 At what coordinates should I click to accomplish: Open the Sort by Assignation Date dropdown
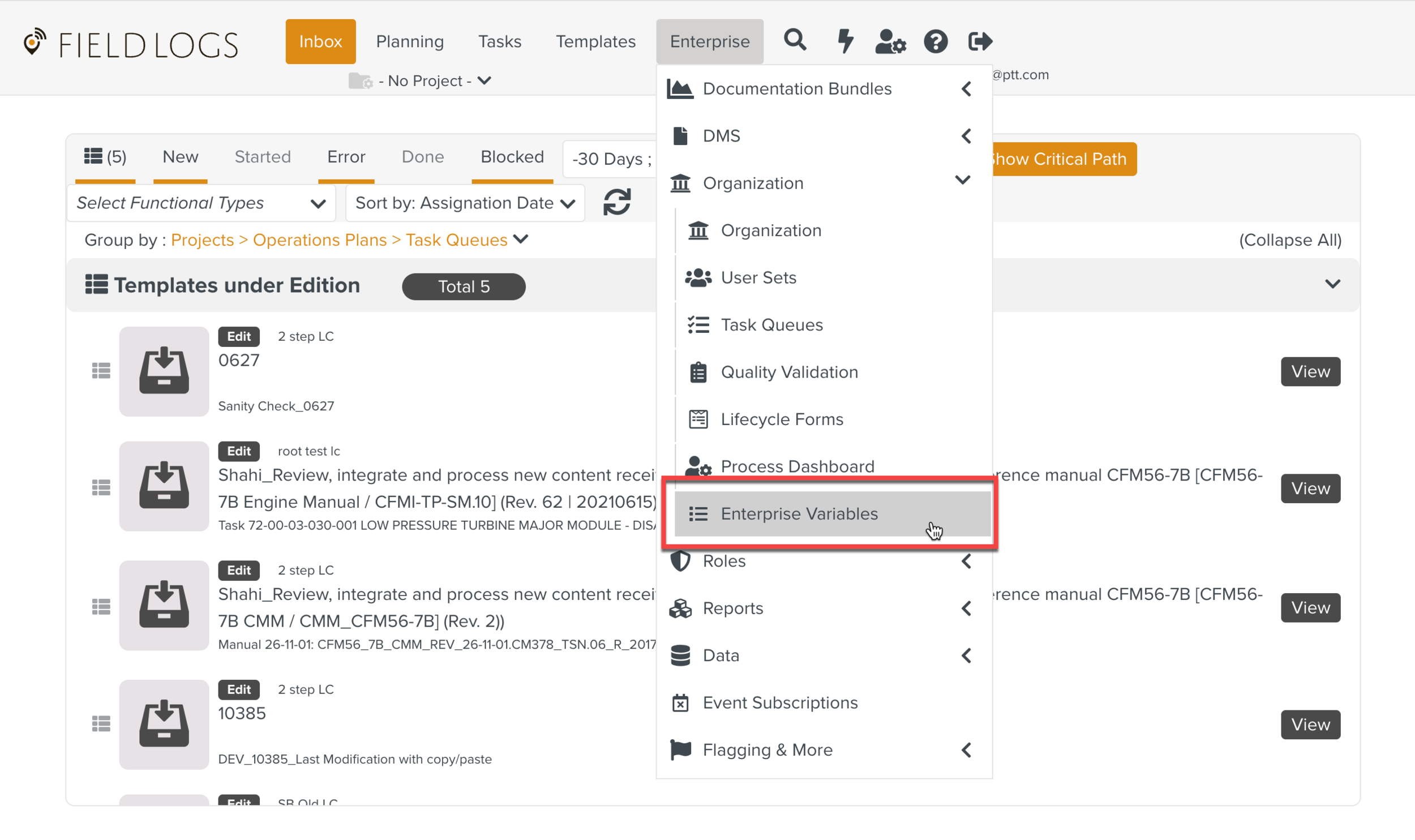click(465, 203)
